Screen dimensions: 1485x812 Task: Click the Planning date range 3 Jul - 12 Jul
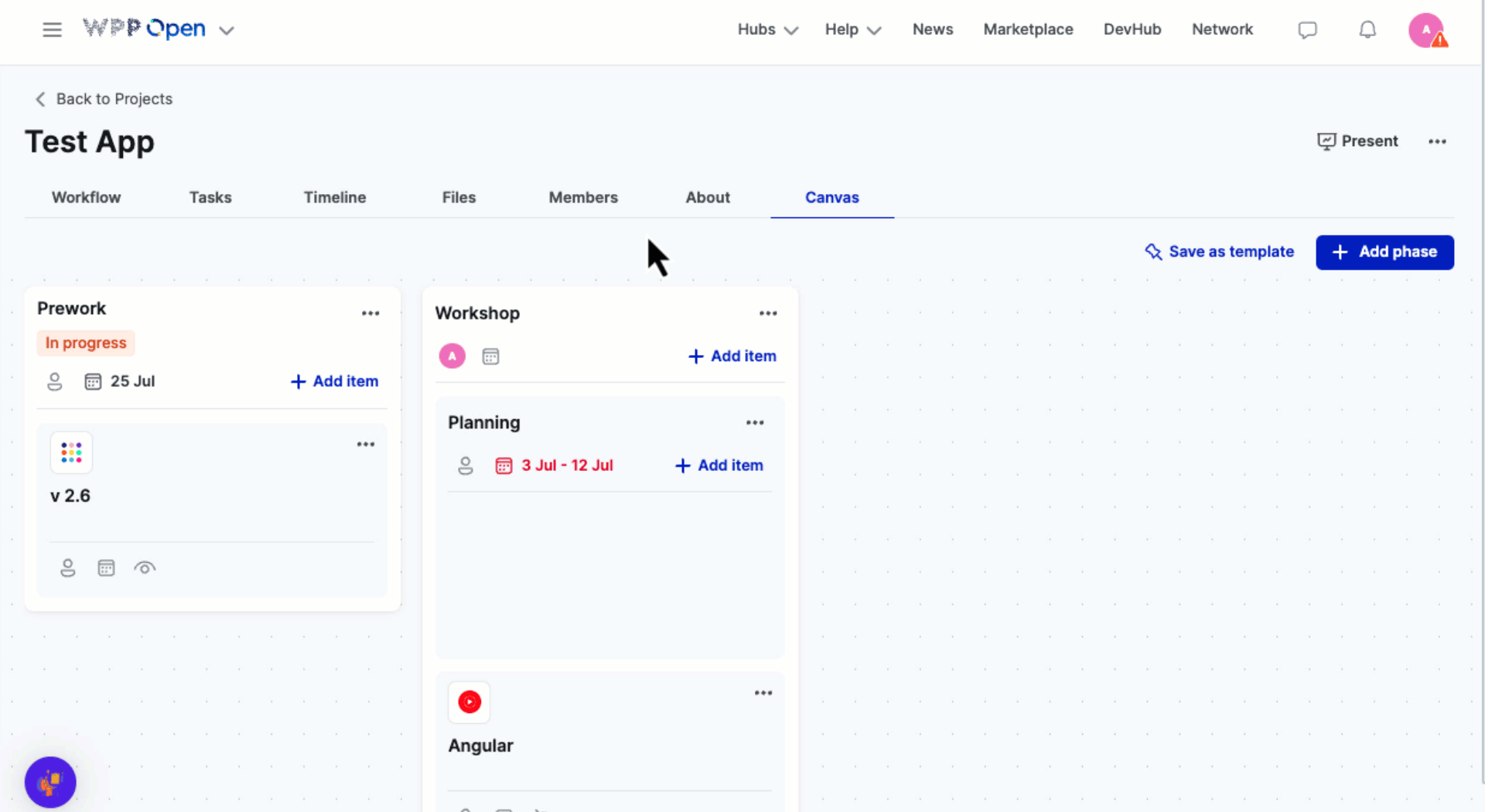[x=566, y=466]
